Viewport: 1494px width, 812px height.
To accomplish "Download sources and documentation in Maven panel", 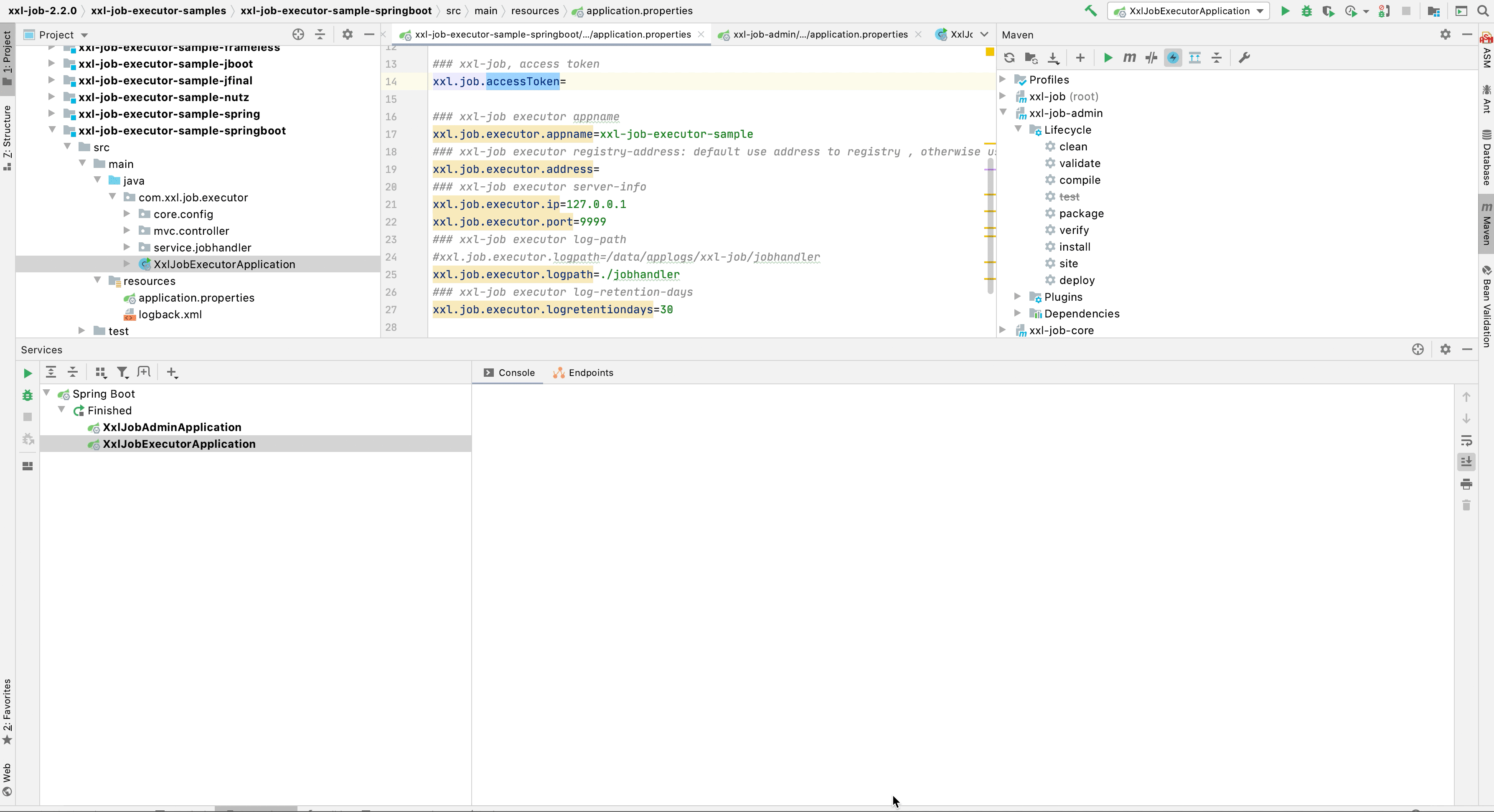I will (1053, 57).
